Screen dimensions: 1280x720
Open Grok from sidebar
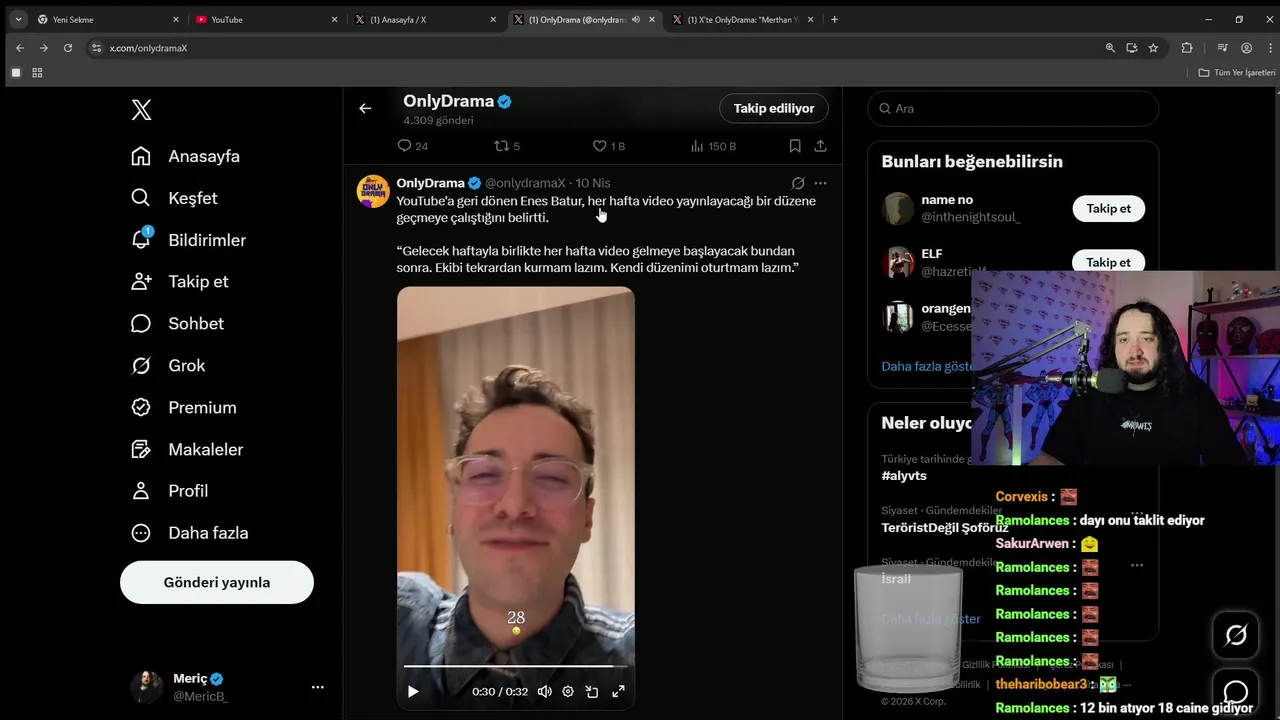pyautogui.click(x=168, y=365)
